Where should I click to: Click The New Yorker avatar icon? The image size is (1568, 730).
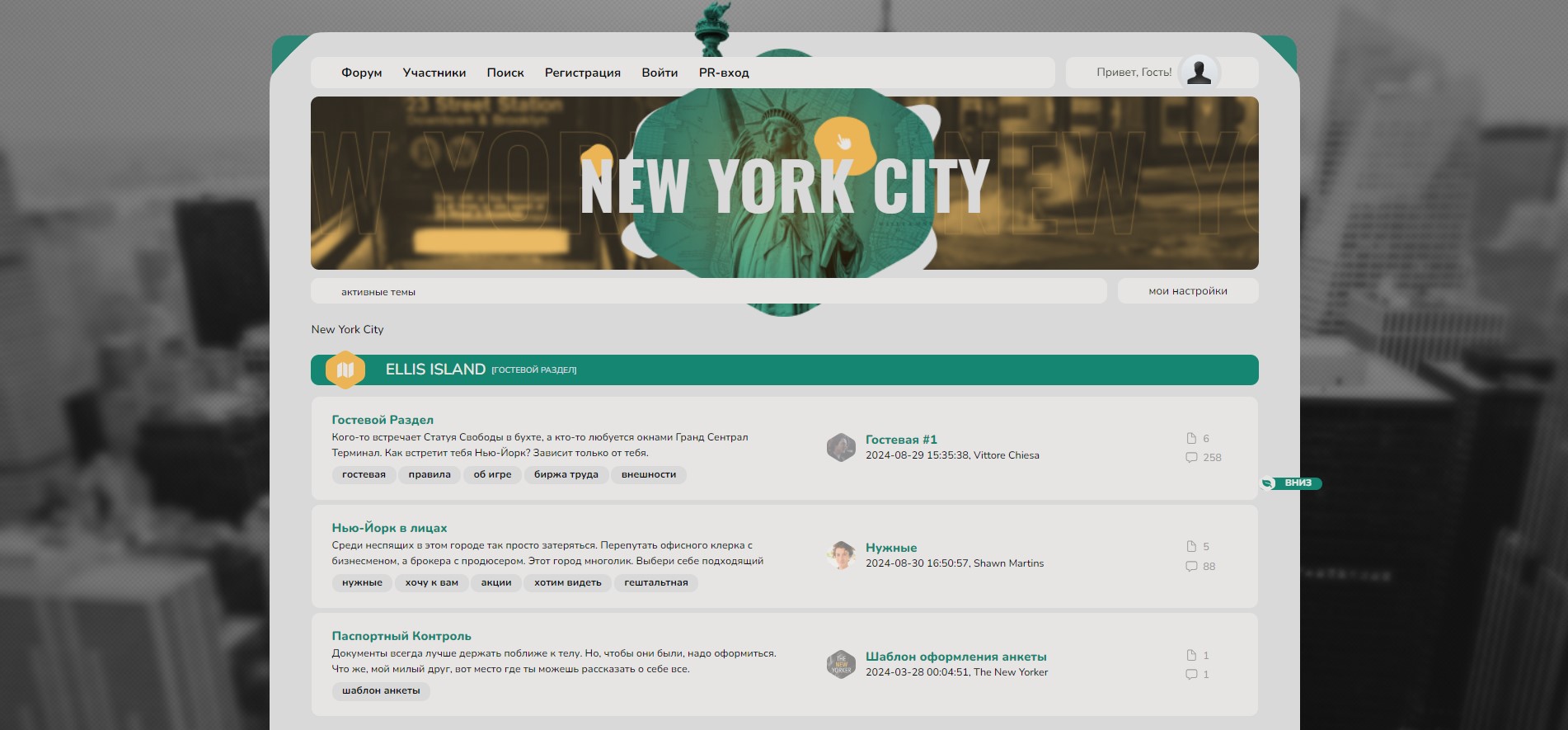click(841, 664)
